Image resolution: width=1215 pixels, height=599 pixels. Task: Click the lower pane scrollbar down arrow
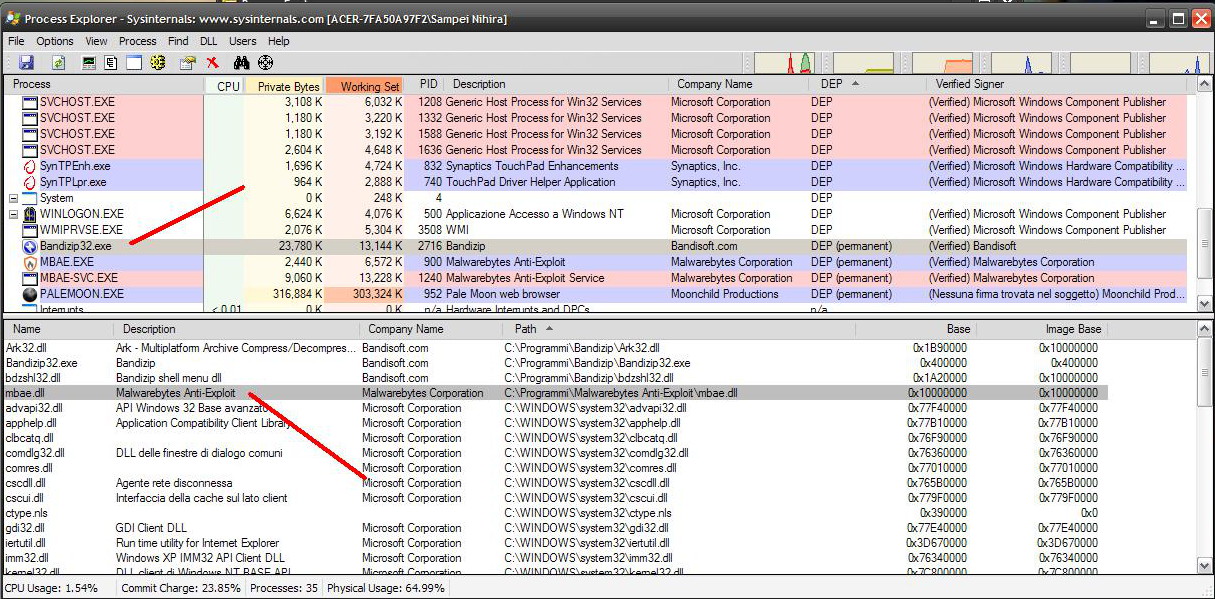[x=1204, y=566]
